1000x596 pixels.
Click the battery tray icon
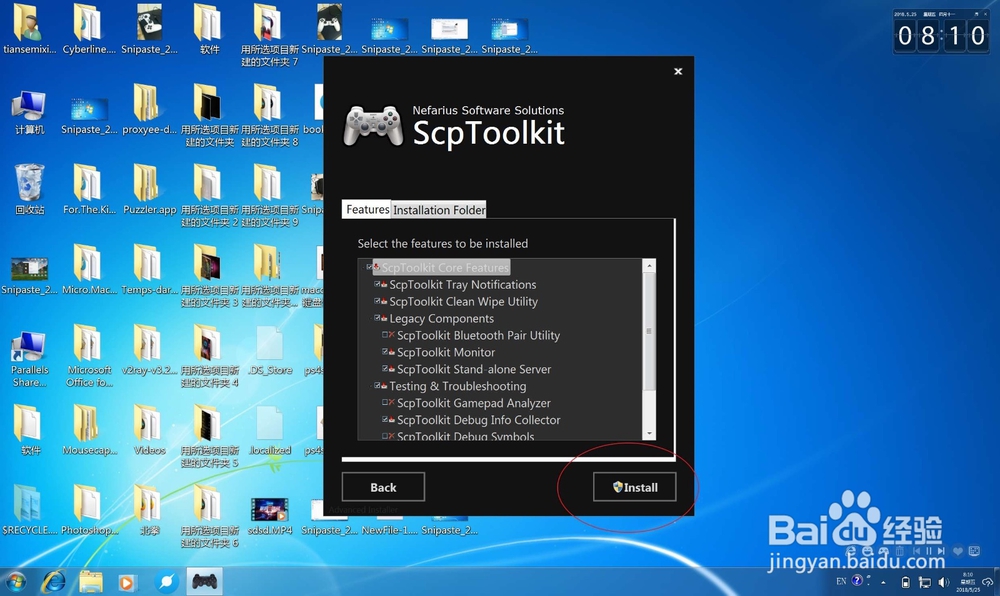pos(905,582)
